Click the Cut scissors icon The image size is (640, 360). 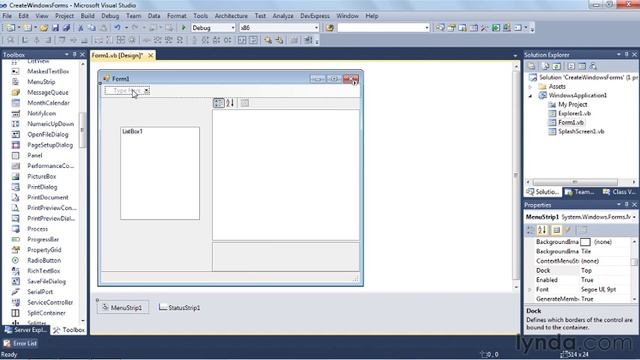pos(81,28)
